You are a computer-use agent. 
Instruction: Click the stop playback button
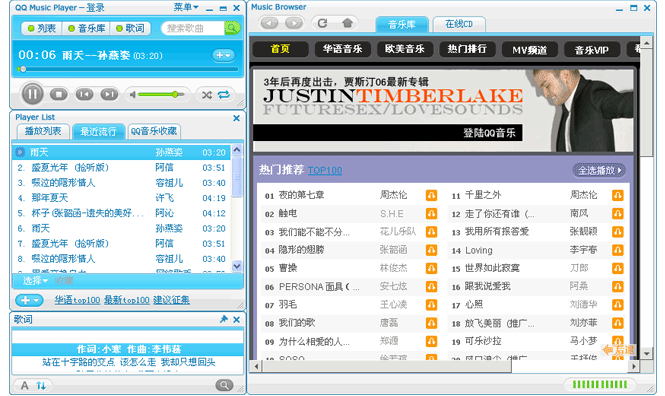tap(59, 94)
